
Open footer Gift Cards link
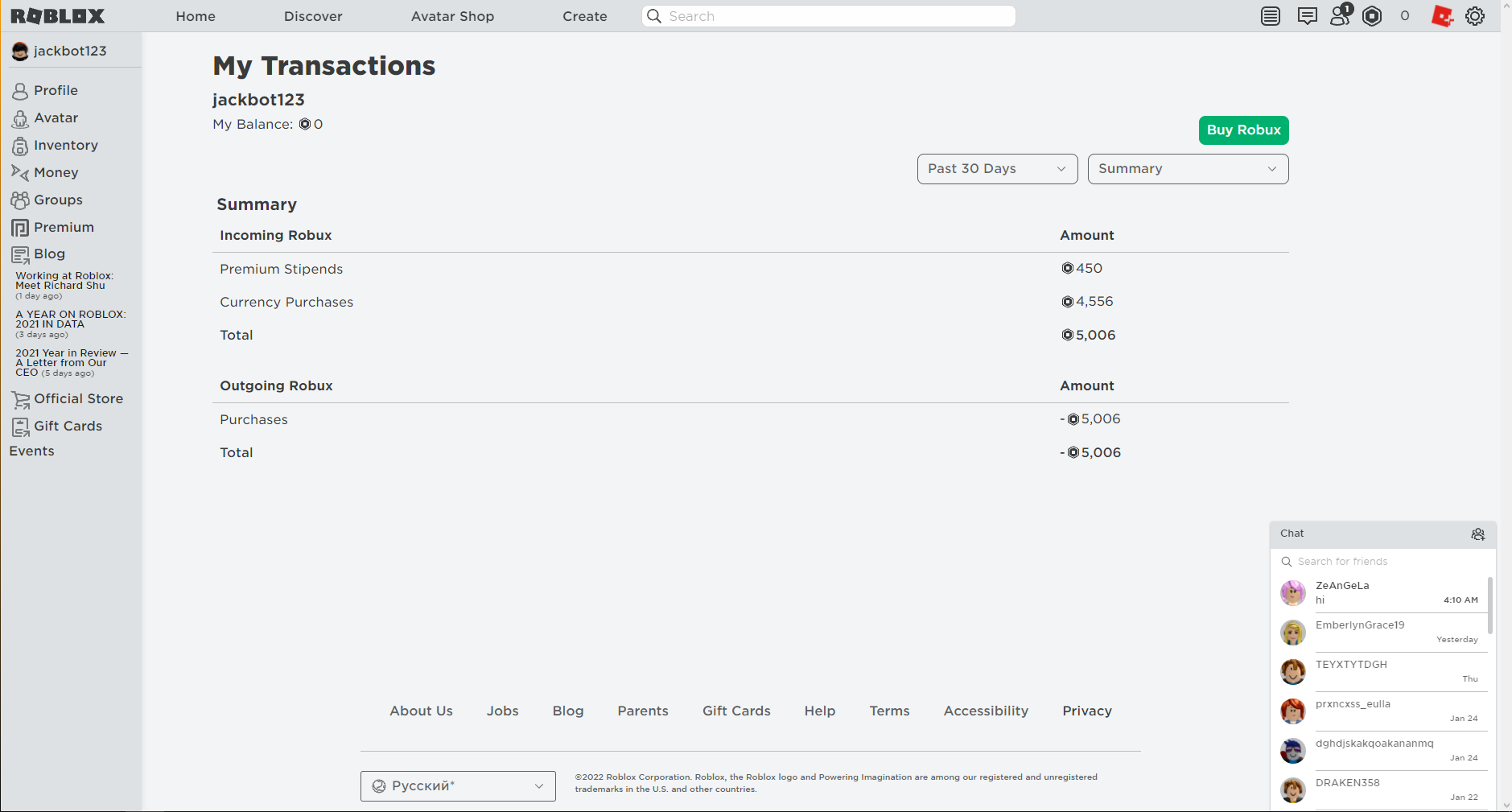point(736,711)
